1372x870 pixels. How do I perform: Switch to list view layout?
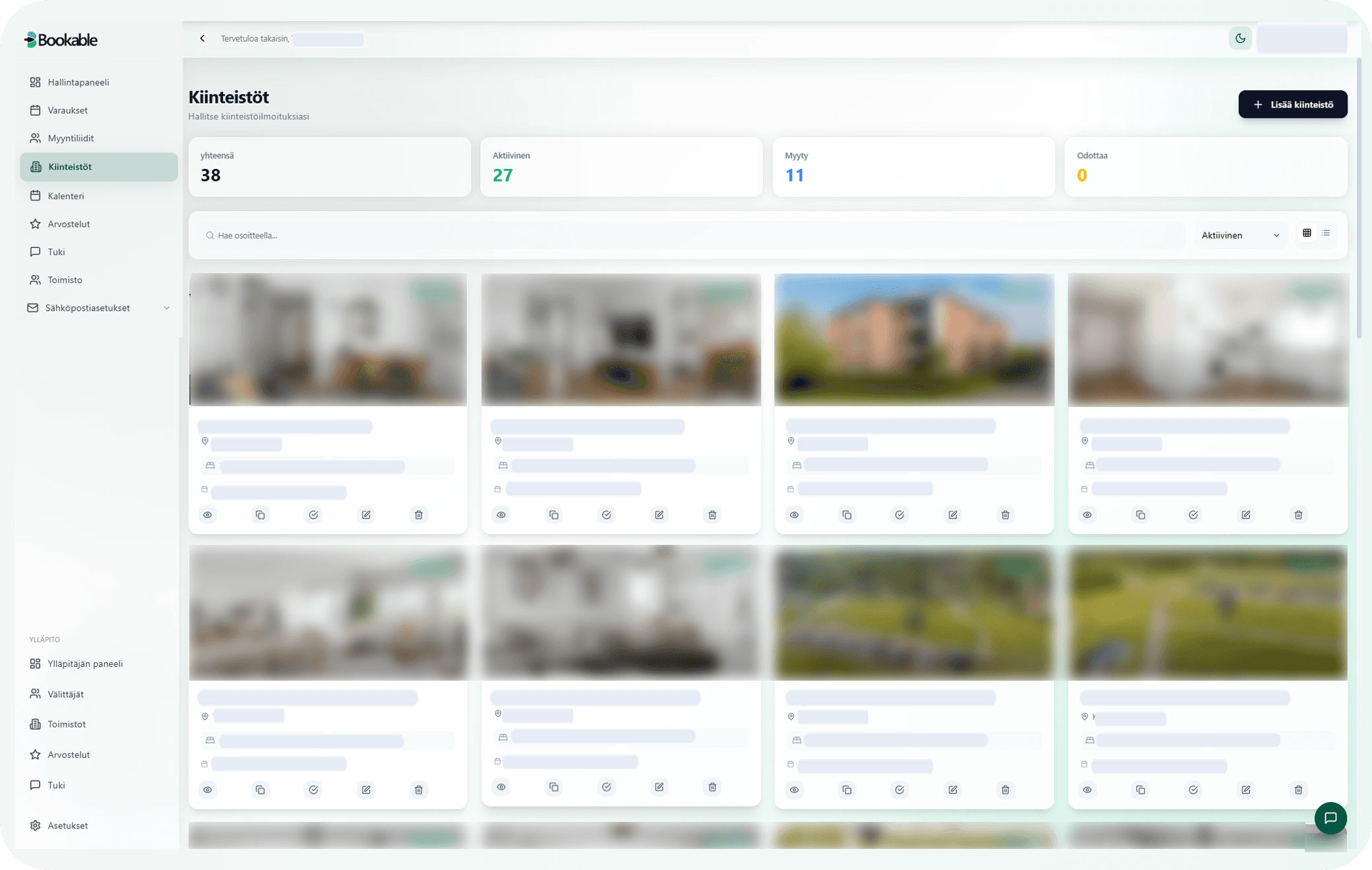(x=1326, y=233)
